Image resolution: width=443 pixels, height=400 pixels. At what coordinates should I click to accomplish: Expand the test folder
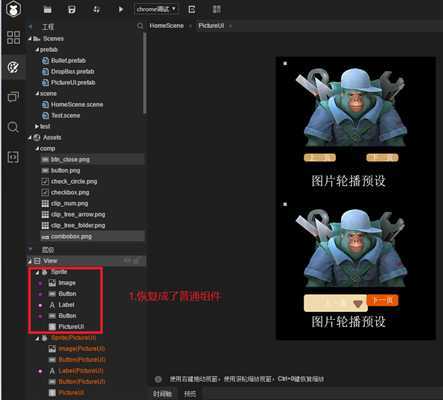[37, 126]
